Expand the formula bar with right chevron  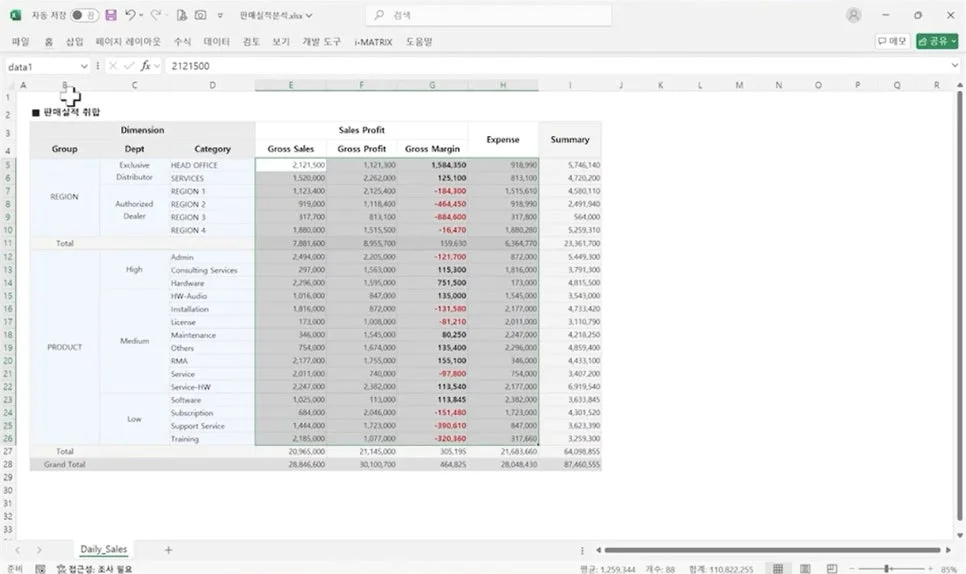click(955, 66)
